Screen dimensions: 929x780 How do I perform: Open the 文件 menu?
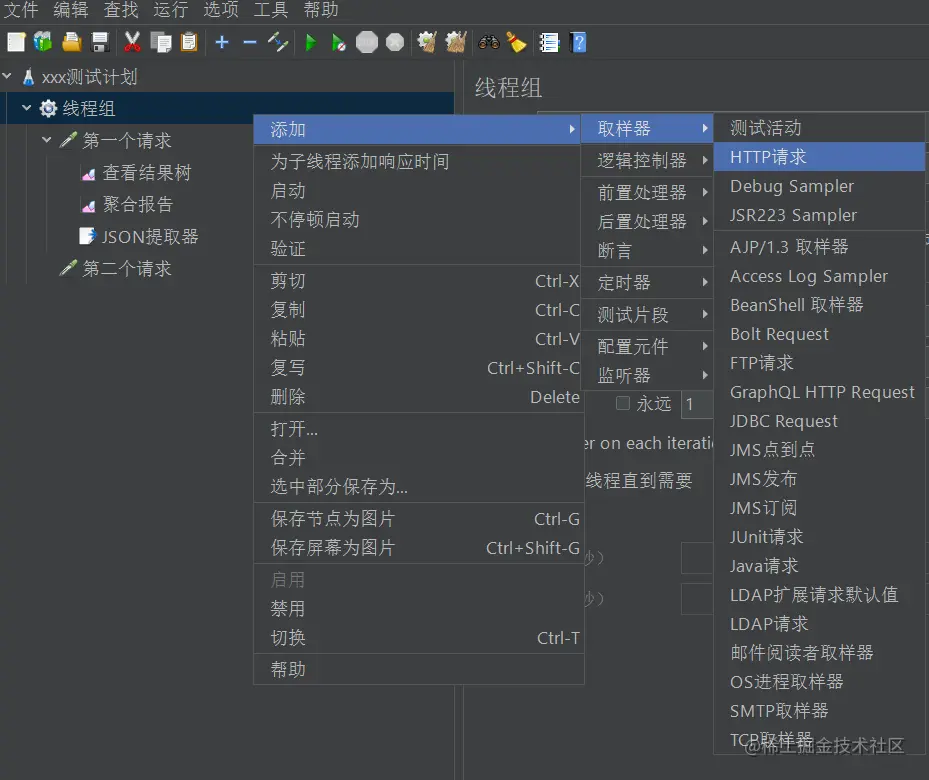pyautogui.click(x=21, y=10)
